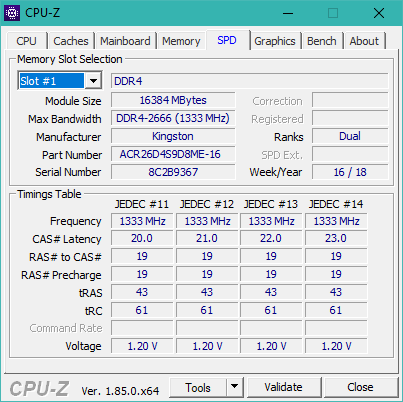
Task: Click the serial number 8C2B9367
Action: click(x=173, y=172)
